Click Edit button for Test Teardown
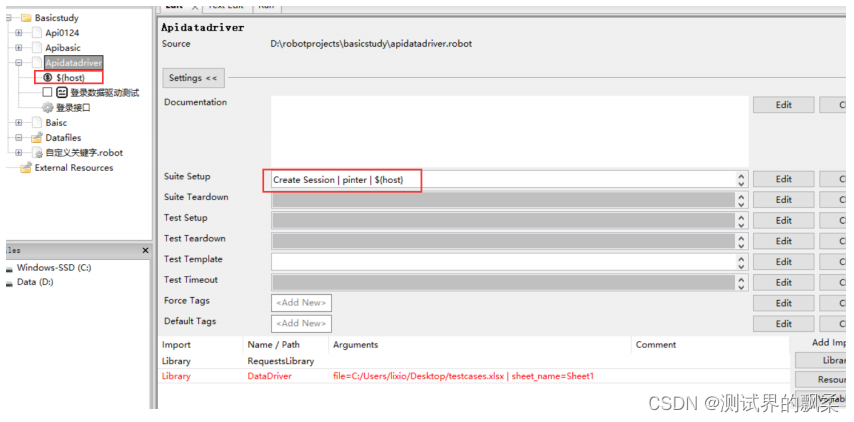 (x=784, y=241)
